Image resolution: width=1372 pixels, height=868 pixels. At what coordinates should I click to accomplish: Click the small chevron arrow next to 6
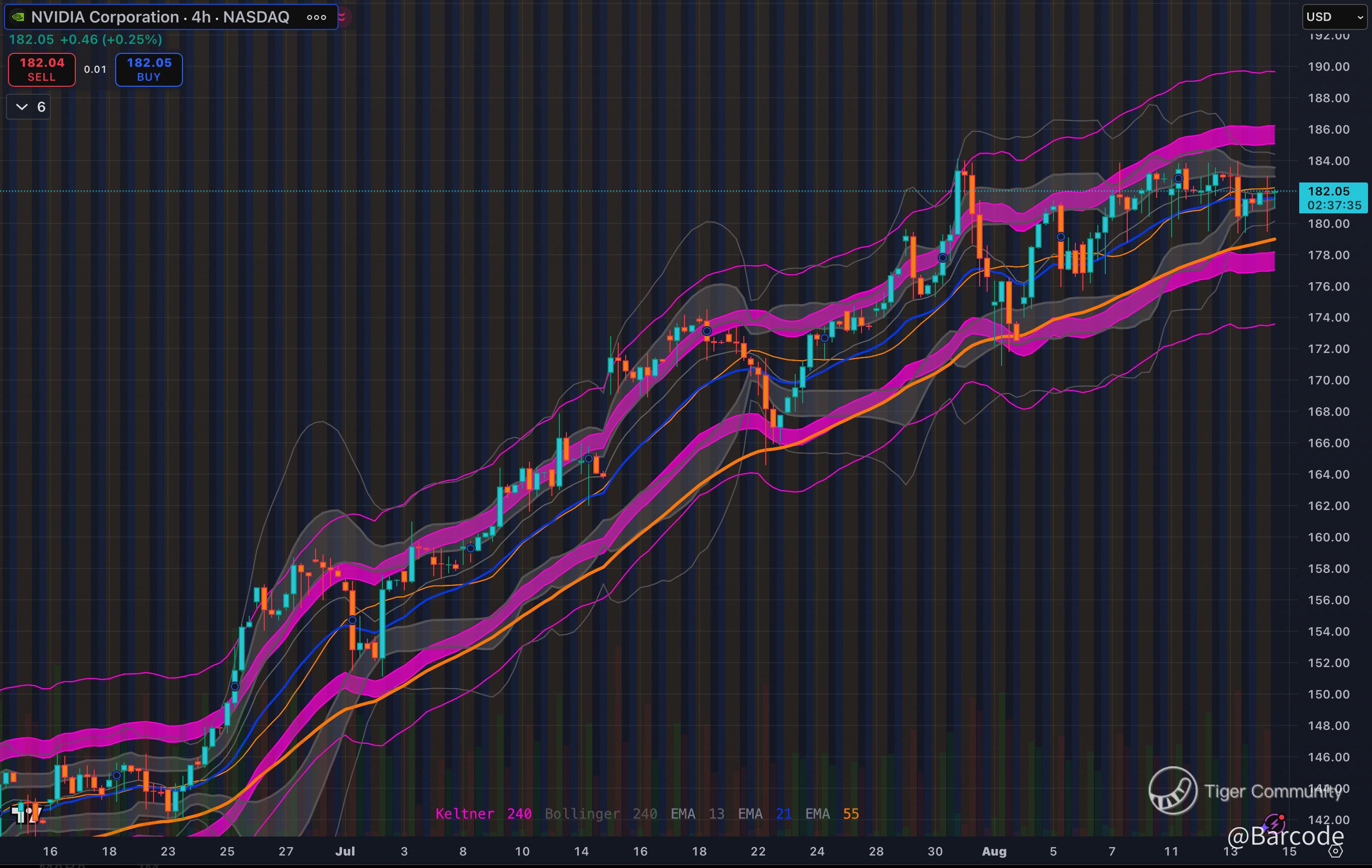pos(21,107)
